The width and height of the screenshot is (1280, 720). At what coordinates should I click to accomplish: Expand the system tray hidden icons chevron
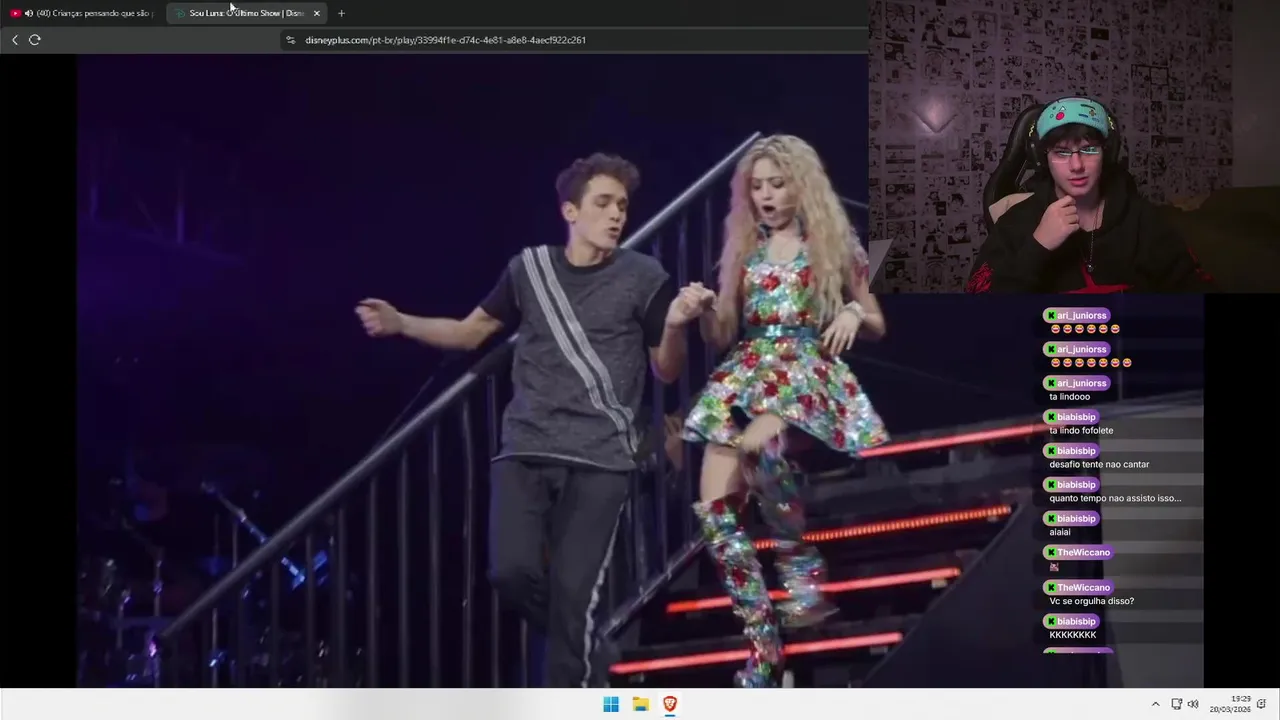coord(1155,704)
